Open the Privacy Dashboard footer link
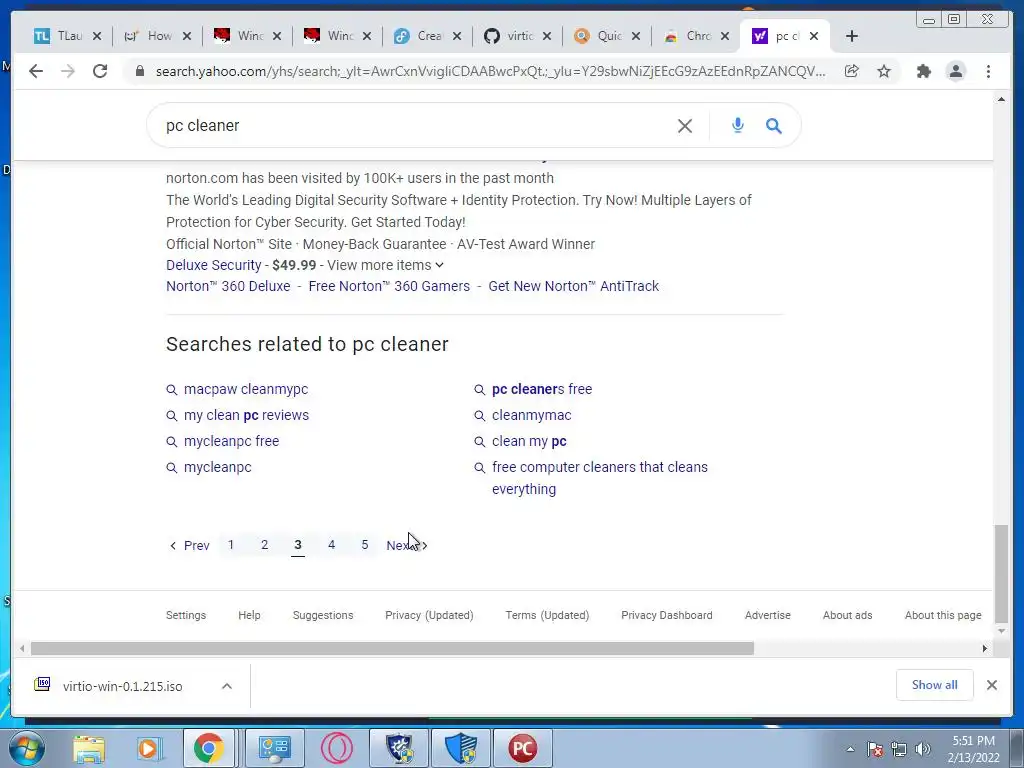Image resolution: width=1024 pixels, height=768 pixels. tap(667, 615)
